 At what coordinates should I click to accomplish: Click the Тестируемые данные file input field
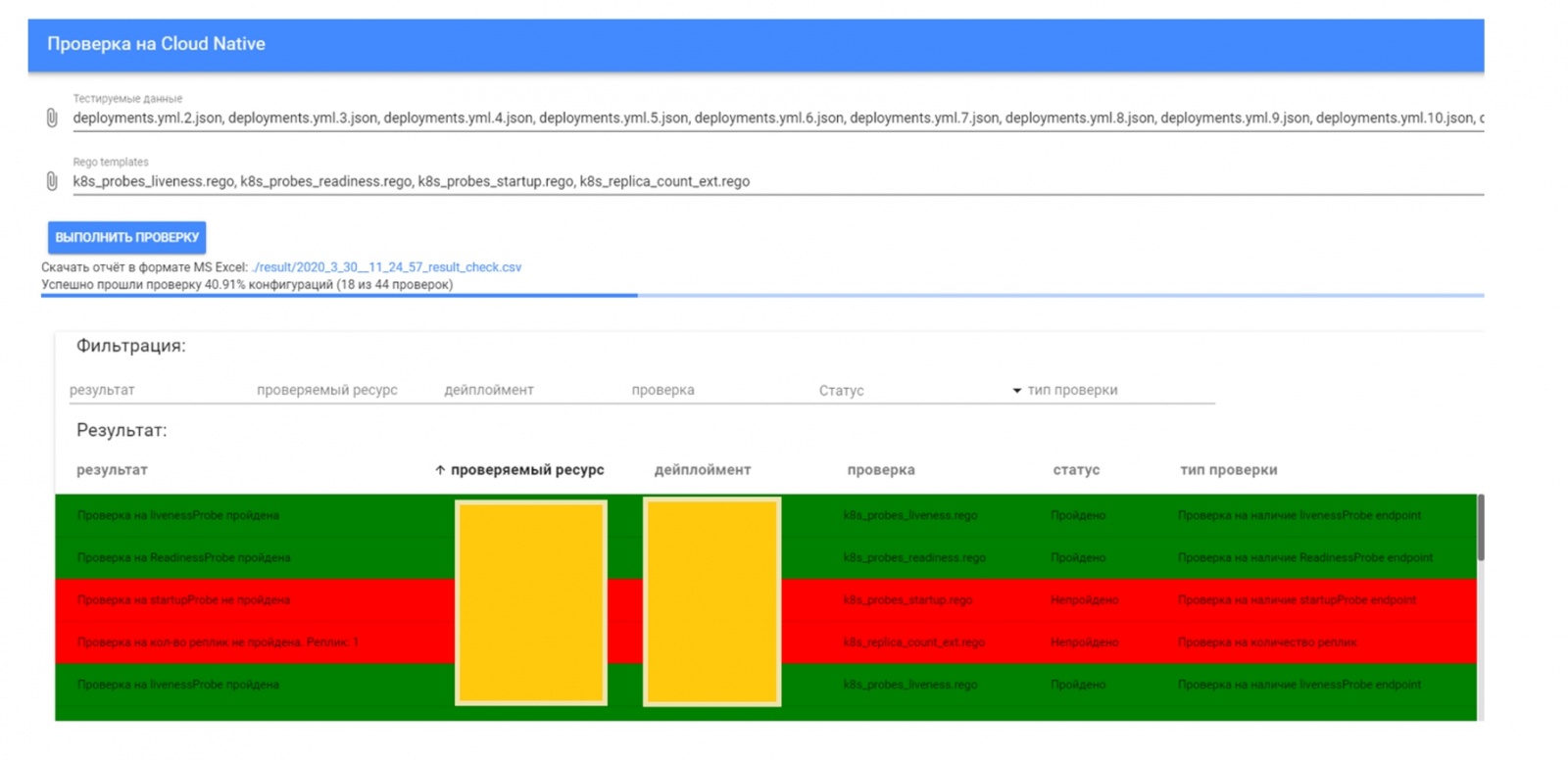click(778, 119)
